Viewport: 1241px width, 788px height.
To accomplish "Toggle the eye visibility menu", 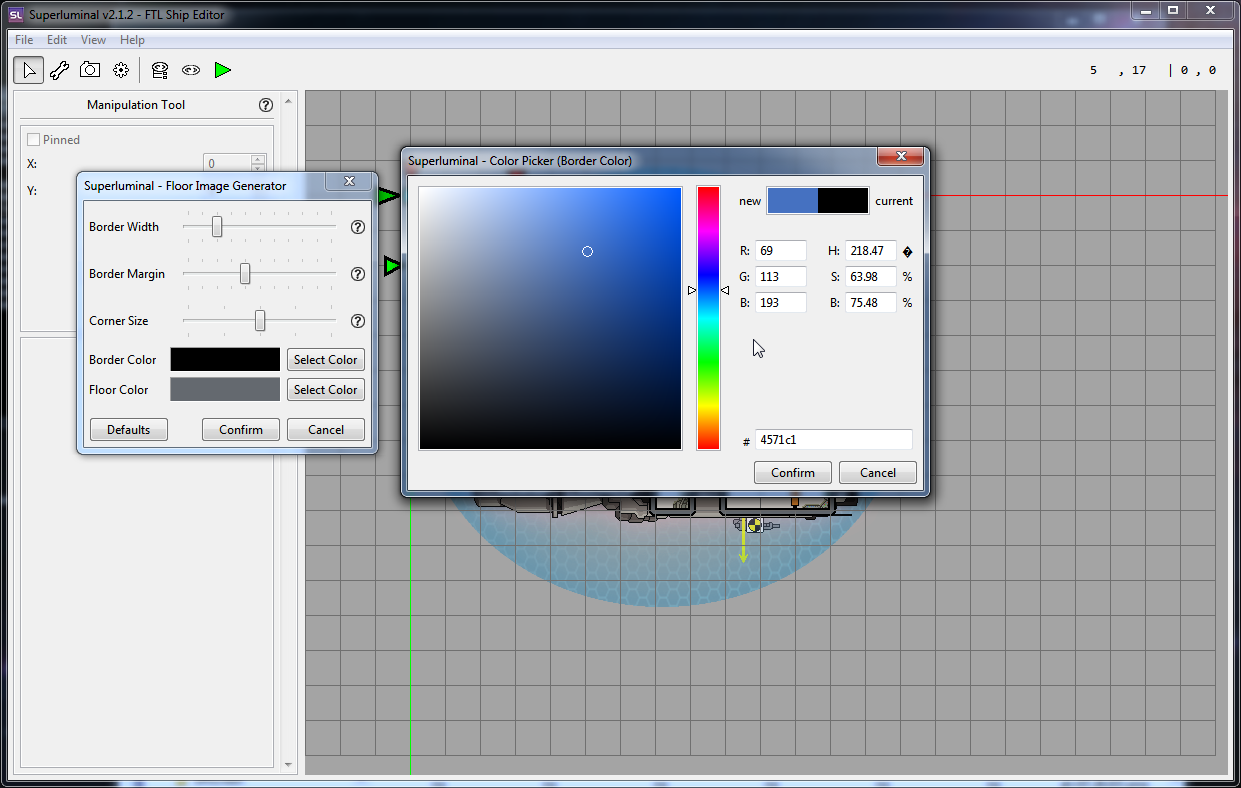I will tap(191, 70).
